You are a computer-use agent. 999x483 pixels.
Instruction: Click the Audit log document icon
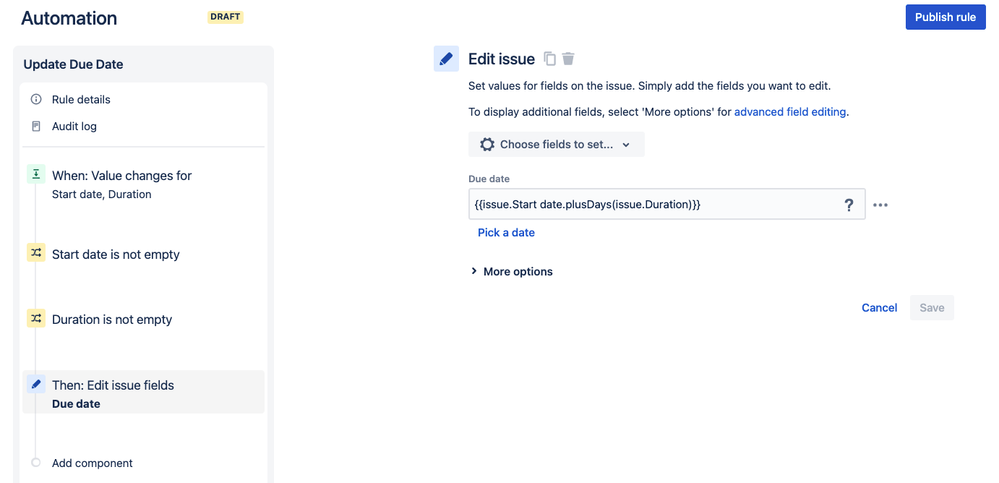(36, 126)
